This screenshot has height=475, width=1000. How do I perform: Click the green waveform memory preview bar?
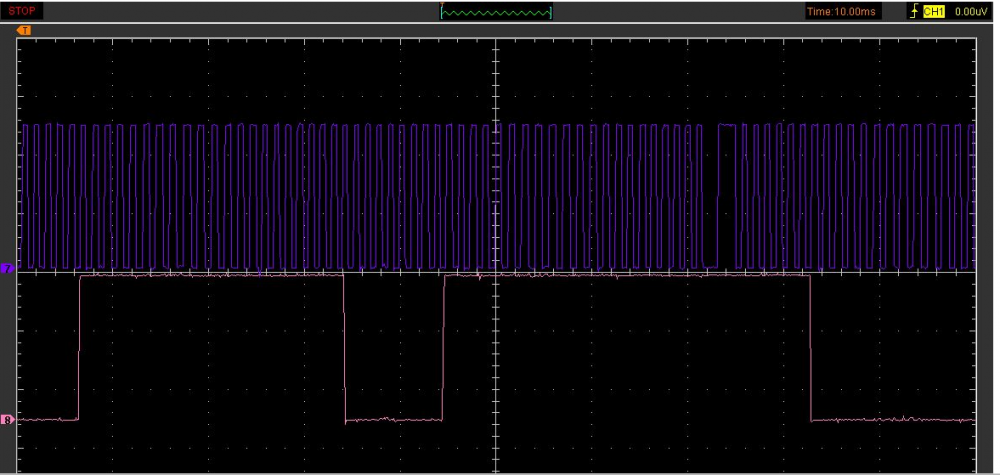[x=496, y=12]
